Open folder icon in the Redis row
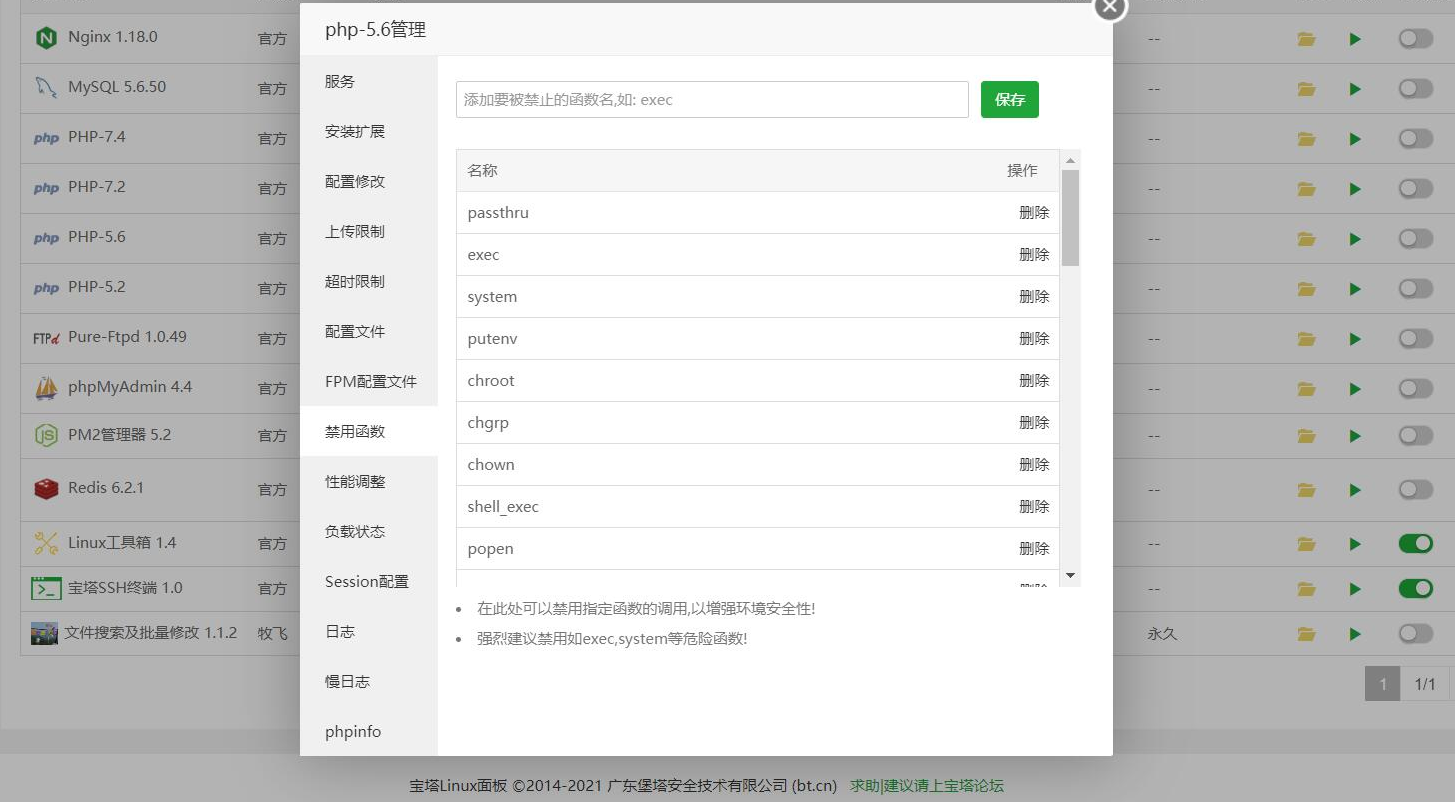Screen dimensions: 1455x802 tap(1306, 490)
